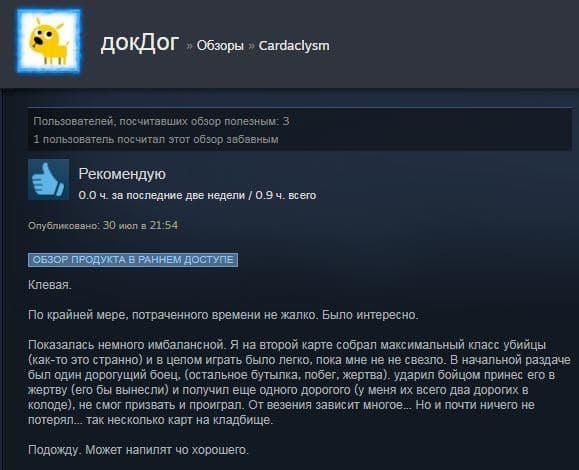Open the Cardaclysm game breadcrumb link

[294, 45]
